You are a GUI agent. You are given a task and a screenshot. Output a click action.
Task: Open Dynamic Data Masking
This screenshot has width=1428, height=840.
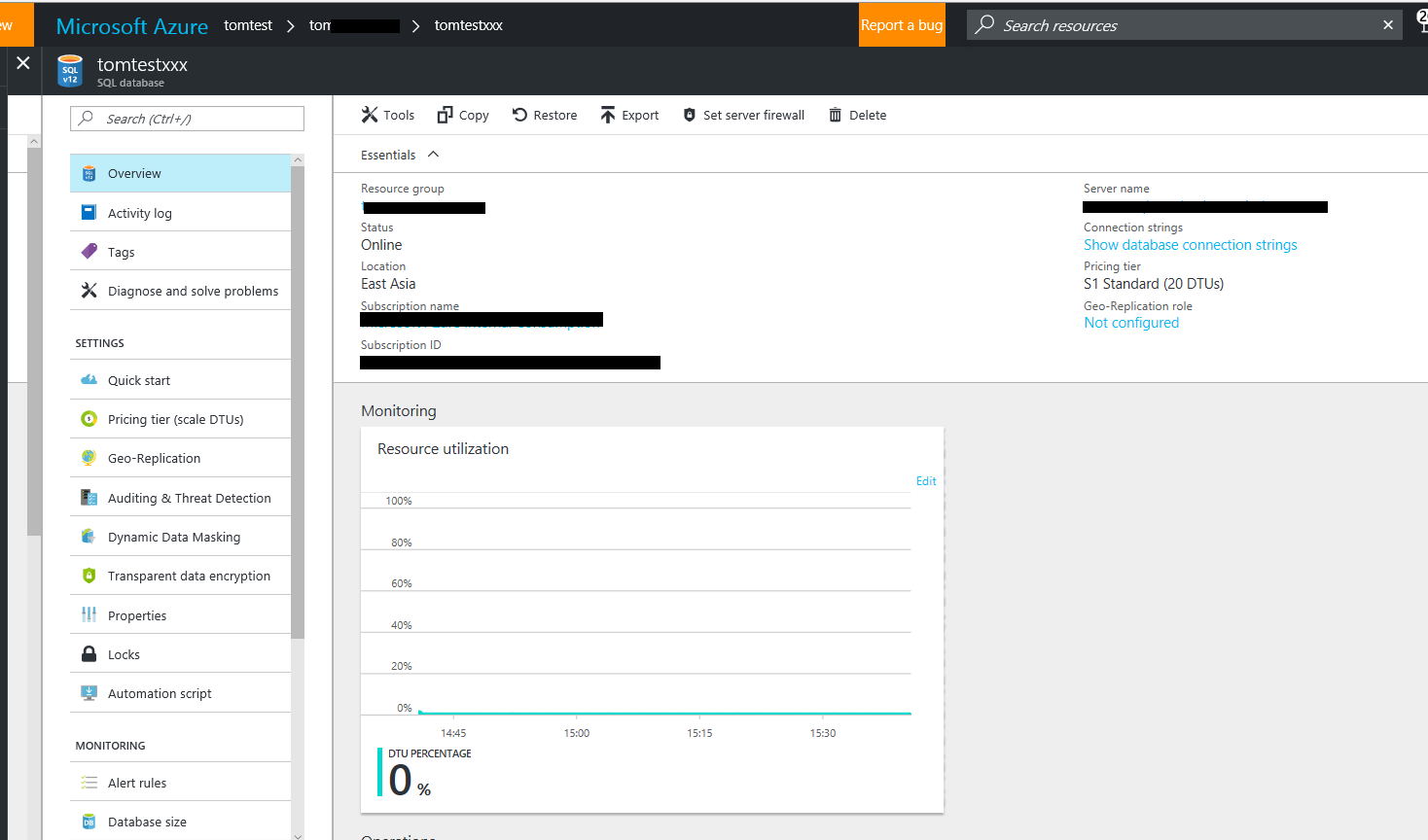tap(180, 537)
